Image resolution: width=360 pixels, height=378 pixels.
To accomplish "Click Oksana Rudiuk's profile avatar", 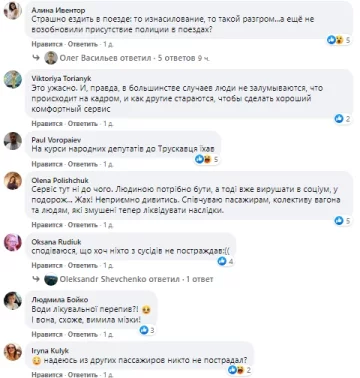I will 13,242.
